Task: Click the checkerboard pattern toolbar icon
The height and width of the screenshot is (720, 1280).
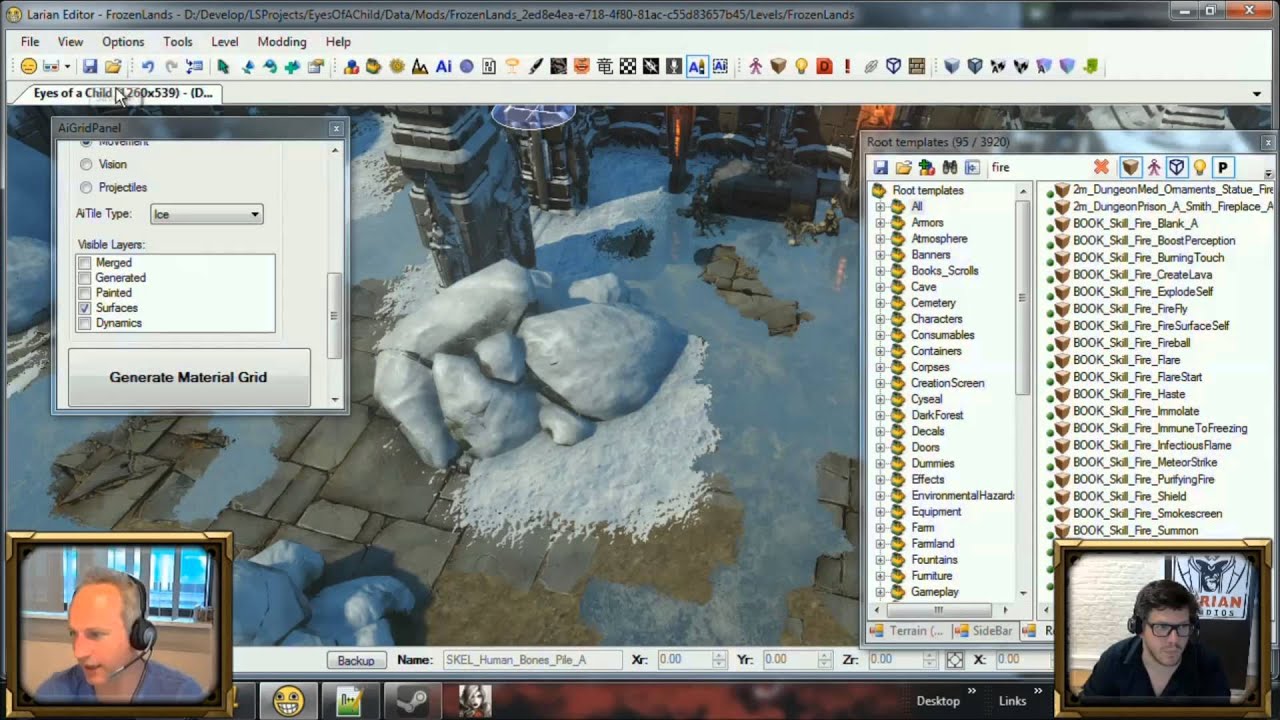Action: (628, 66)
